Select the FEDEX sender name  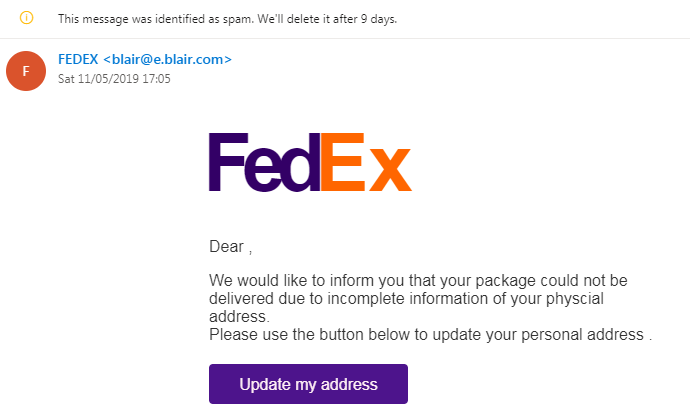[x=78, y=59]
